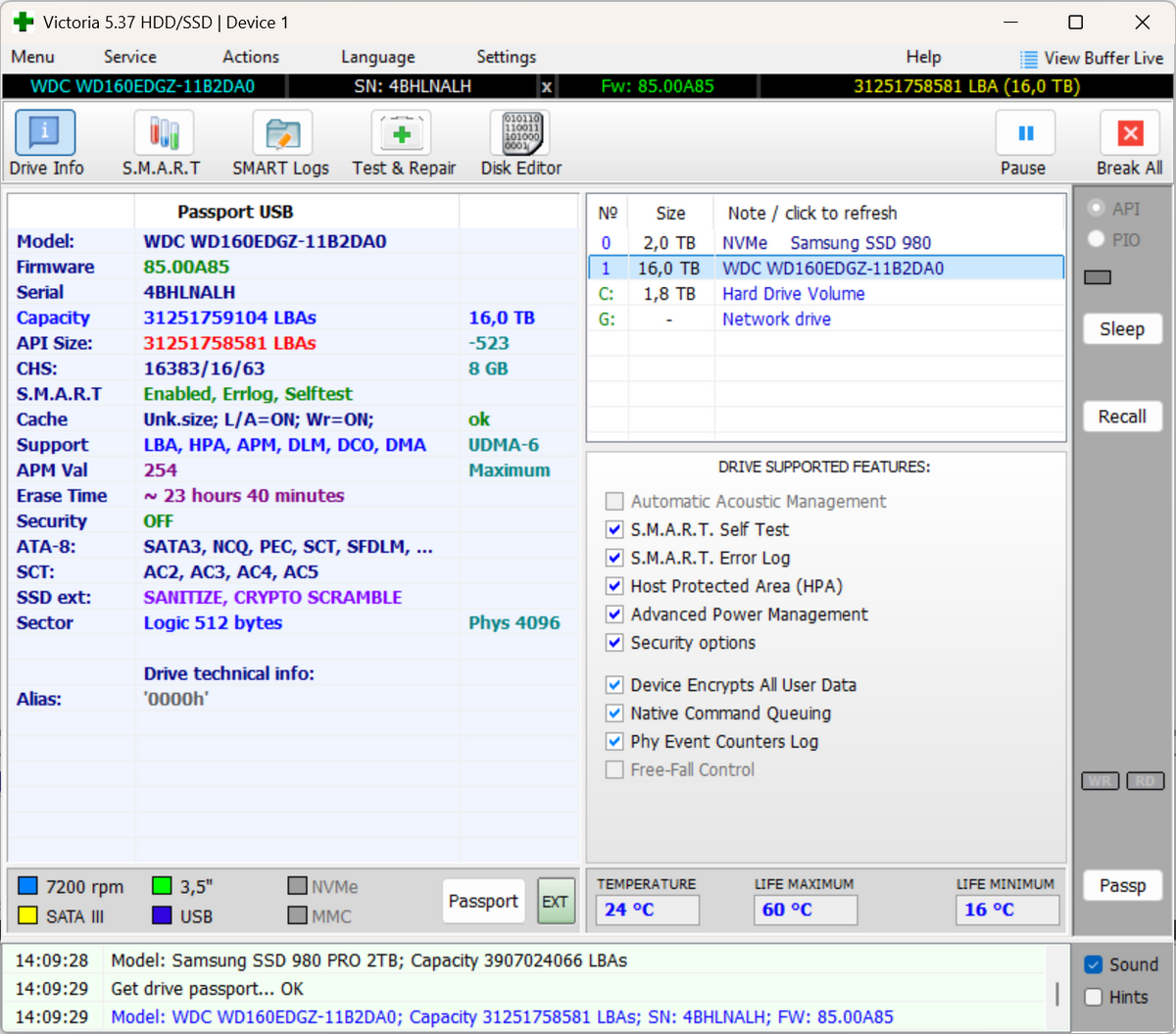Select the G: Network drive row
Screen dimensions: 1176x1034
point(826,320)
